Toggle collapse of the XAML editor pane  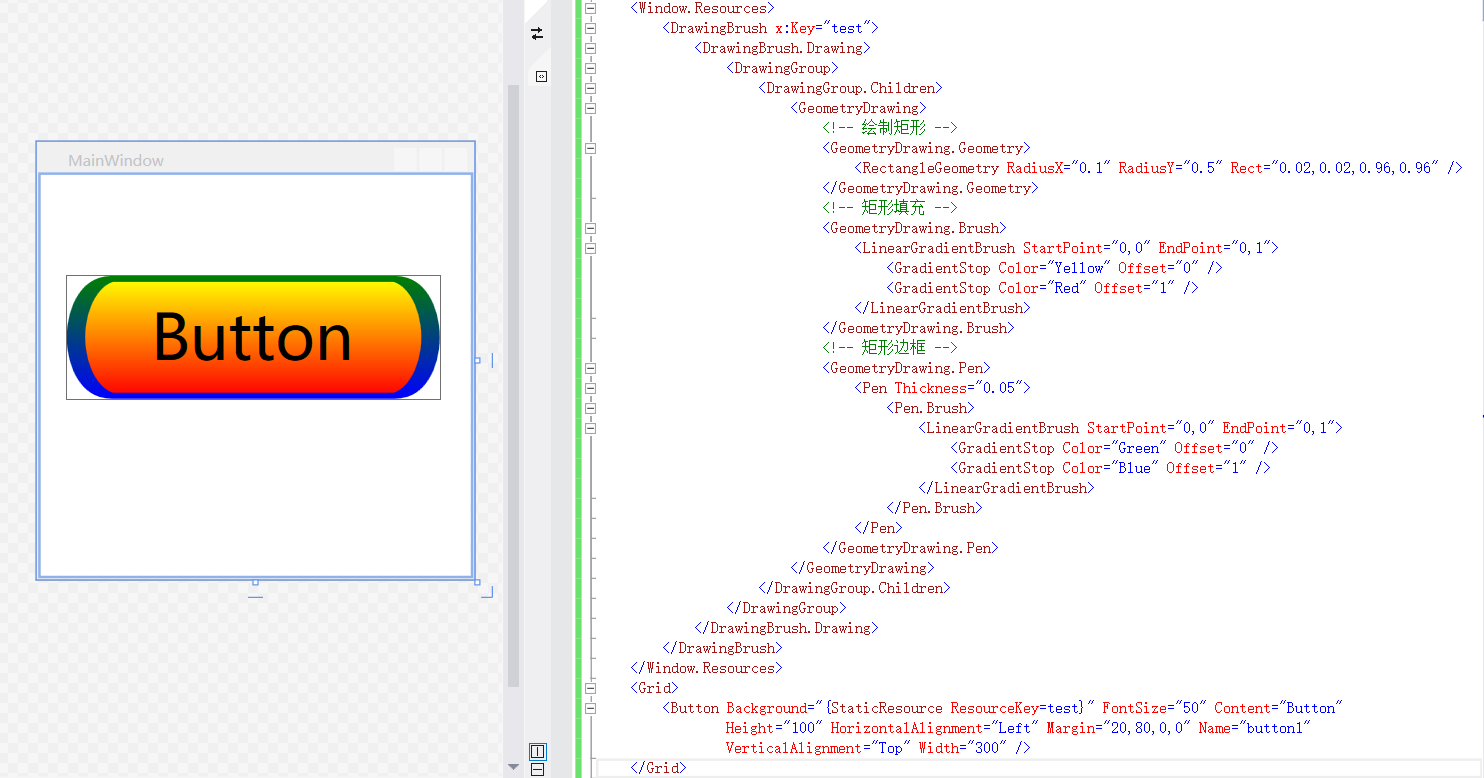click(x=541, y=75)
